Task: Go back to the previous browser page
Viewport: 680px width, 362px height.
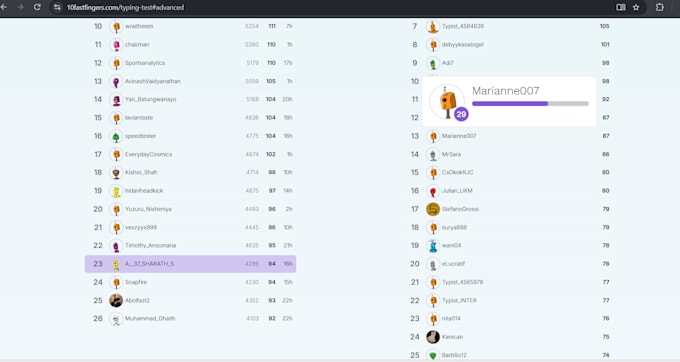Action: 4,7
